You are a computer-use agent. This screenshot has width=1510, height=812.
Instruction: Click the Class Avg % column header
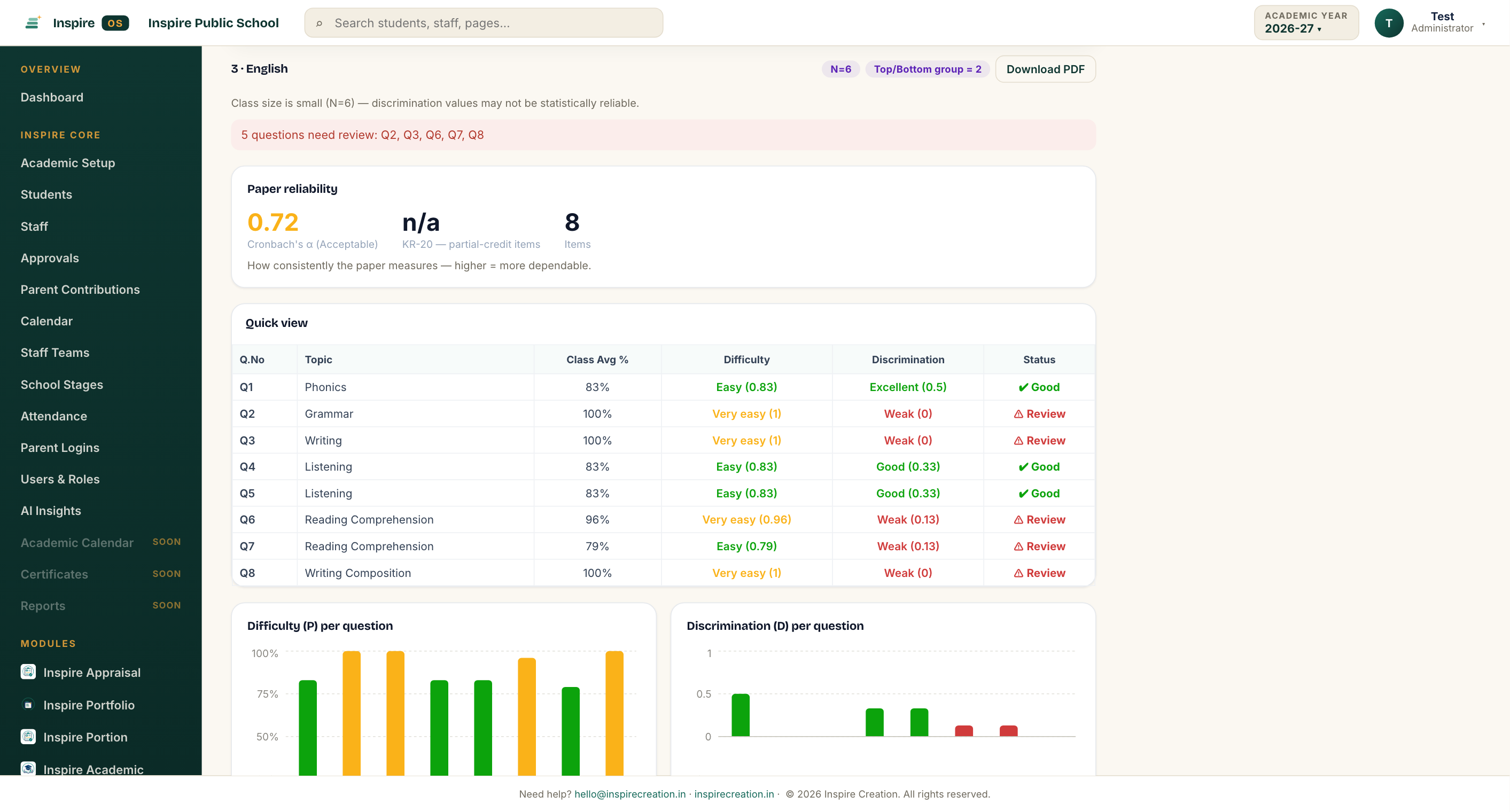click(597, 360)
